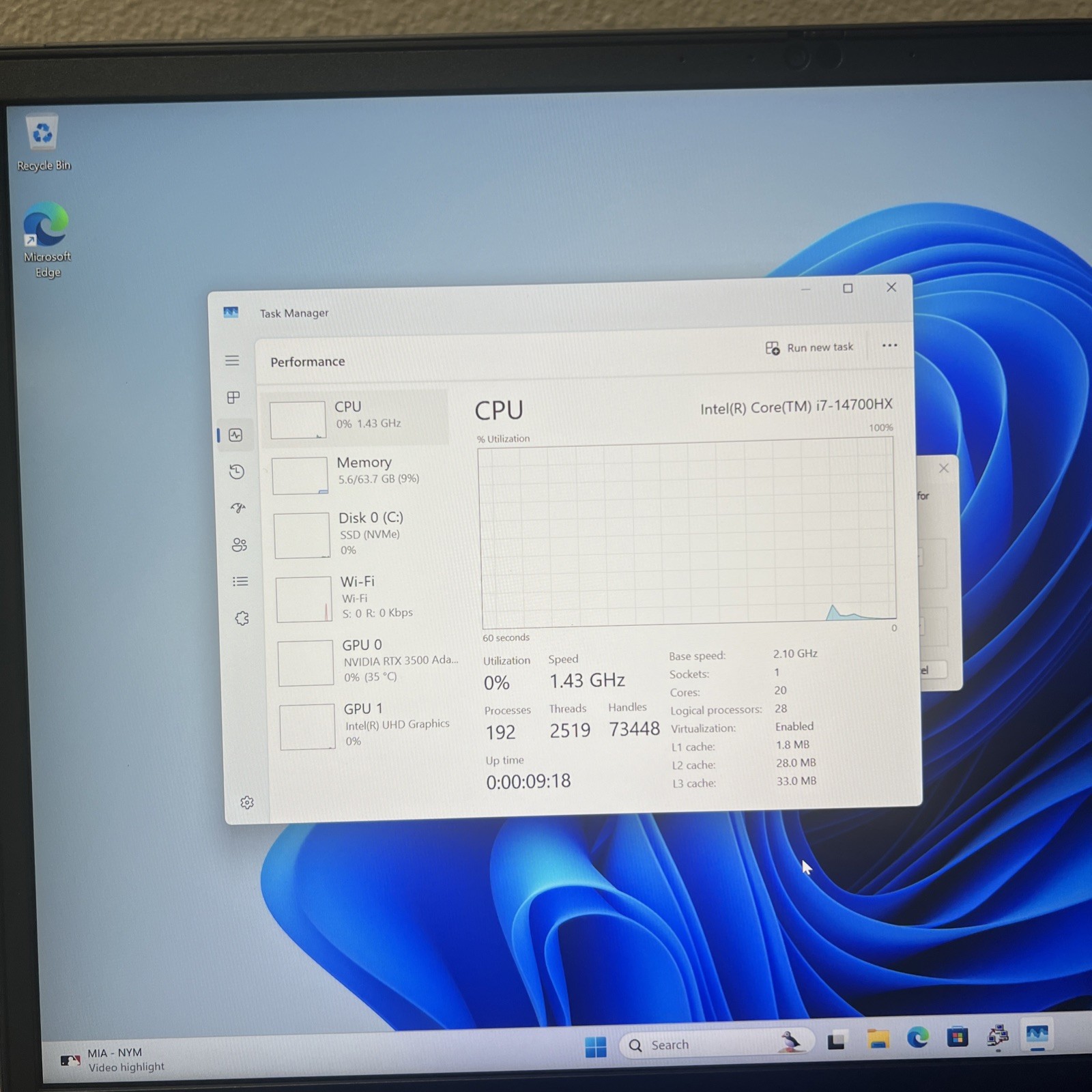Close the Task Manager window
Image resolution: width=1092 pixels, height=1092 pixels.
click(891, 287)
